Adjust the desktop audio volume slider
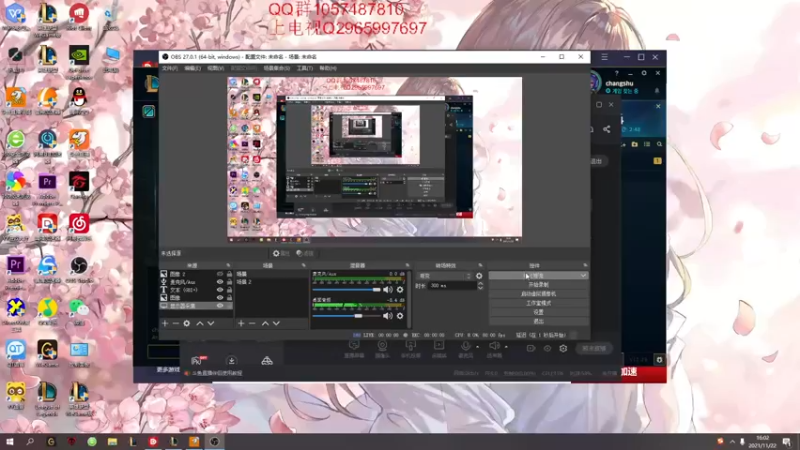The width and height of the screenshot is (800, 450). tap(346, 316)
